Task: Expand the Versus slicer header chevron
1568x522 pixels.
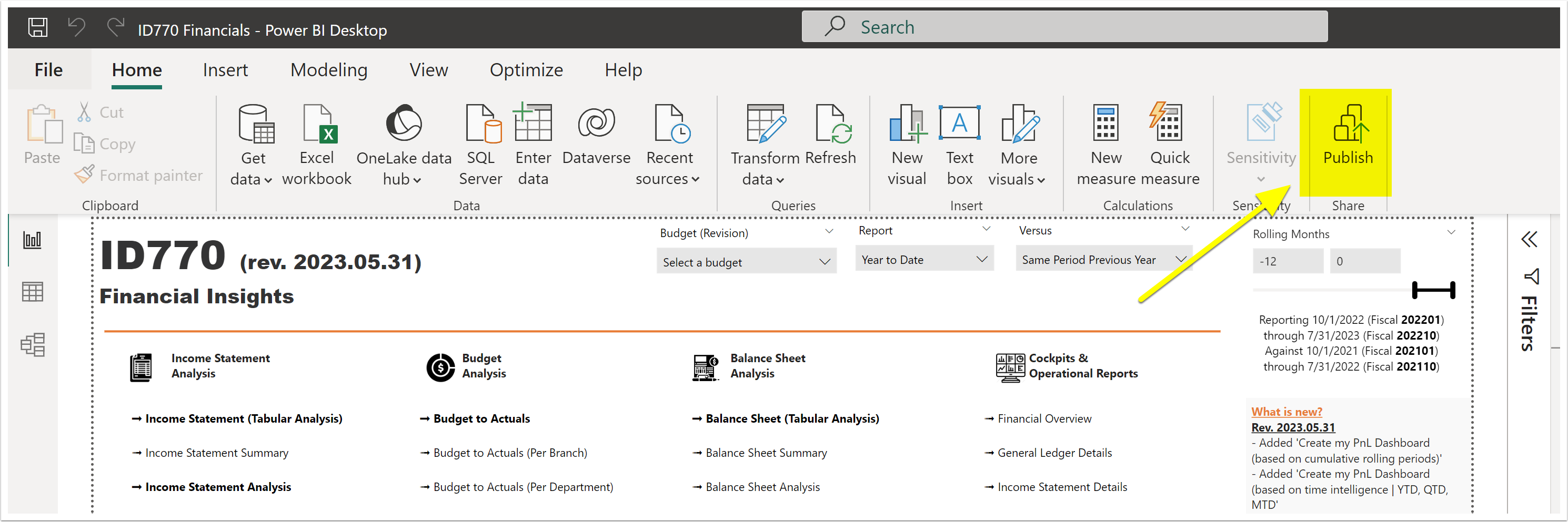Action: [x=1184, y=229]
